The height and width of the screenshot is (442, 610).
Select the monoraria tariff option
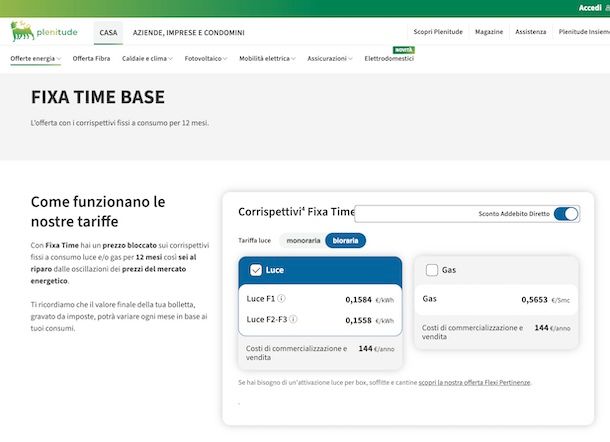[x=303, y=241]
